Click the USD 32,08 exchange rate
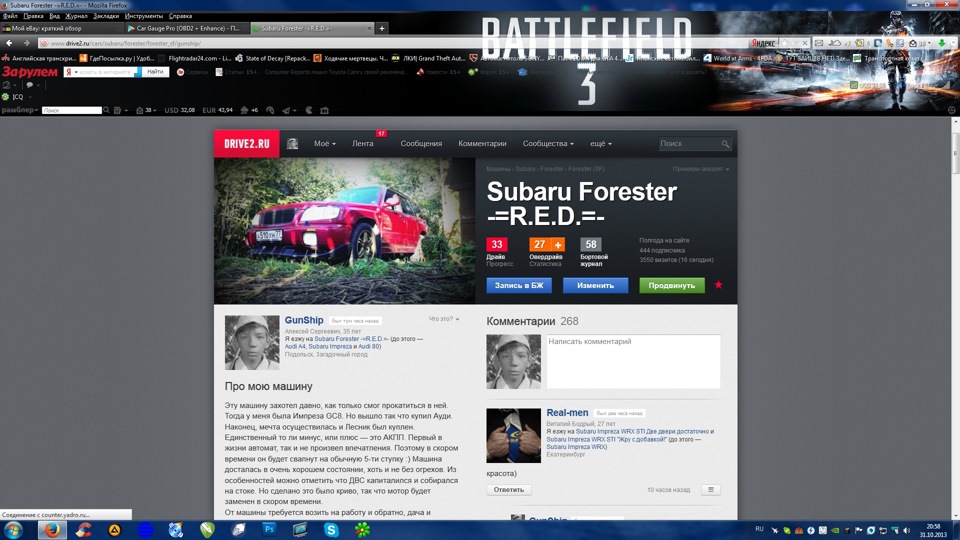 click(179, 110)
